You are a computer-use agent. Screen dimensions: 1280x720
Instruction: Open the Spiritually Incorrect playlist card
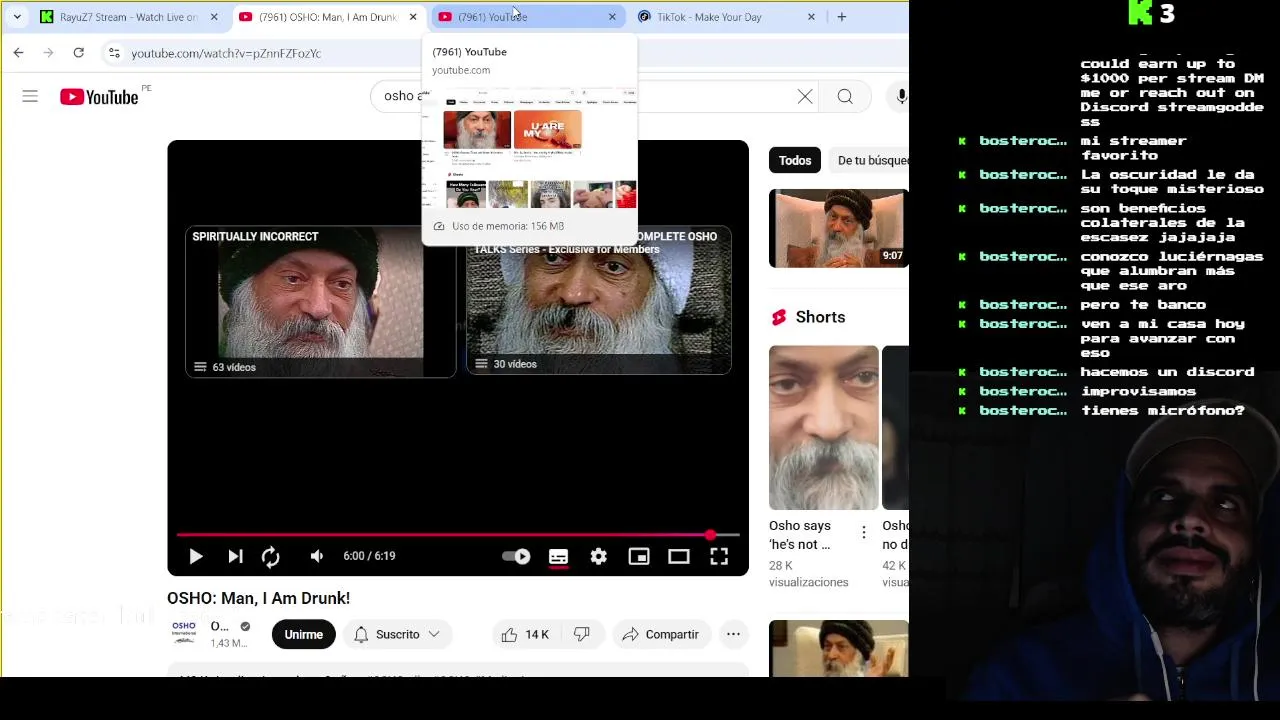321,302
